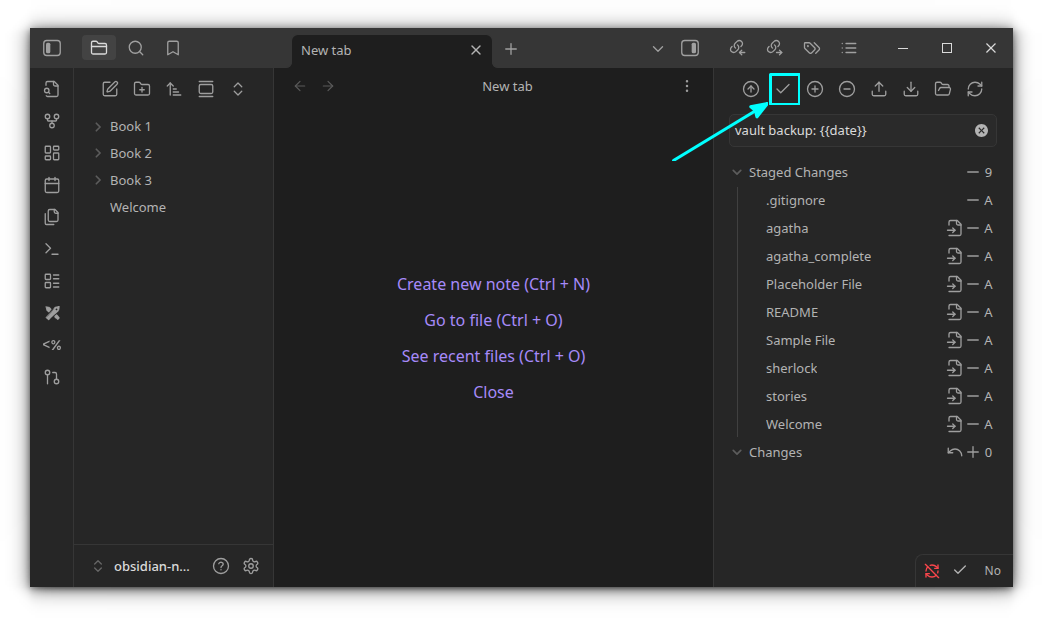This screenshot has width=1043, height=619.
Task: Open the terminal icon in the left ribbon
Action: point(51,248)
